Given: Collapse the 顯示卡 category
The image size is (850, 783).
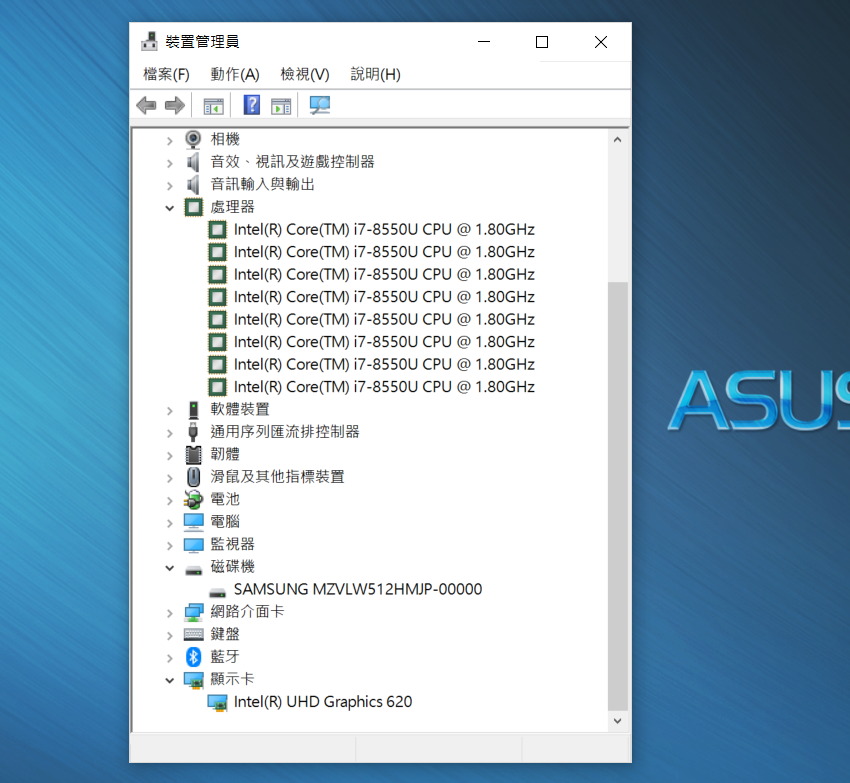Looking at the screenshot, I should coord(170,680).
